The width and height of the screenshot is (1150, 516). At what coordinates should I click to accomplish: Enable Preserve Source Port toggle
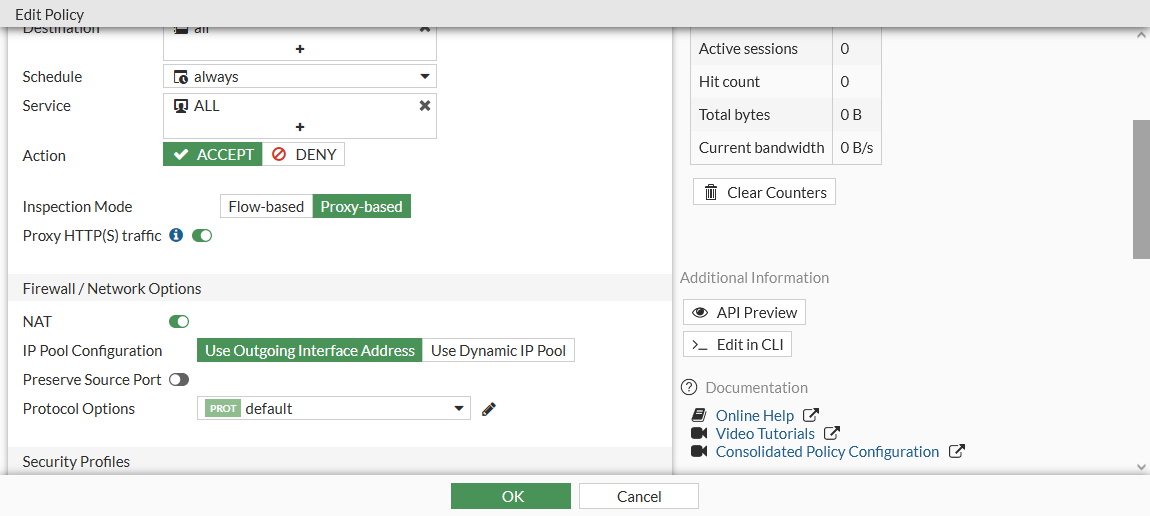pyautogui.click(x=179, y=380)
